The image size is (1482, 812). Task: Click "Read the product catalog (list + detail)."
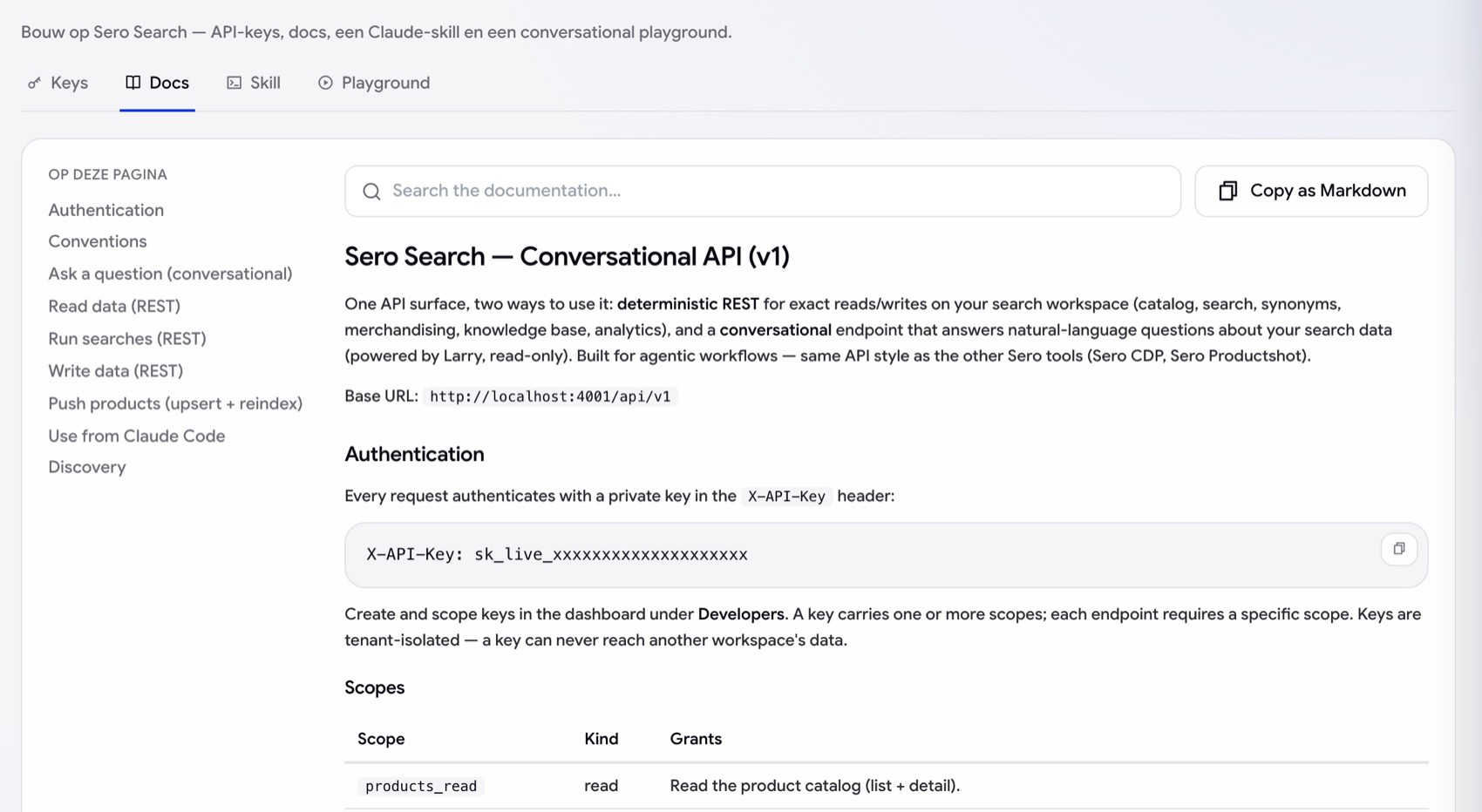tap(815, 786)
